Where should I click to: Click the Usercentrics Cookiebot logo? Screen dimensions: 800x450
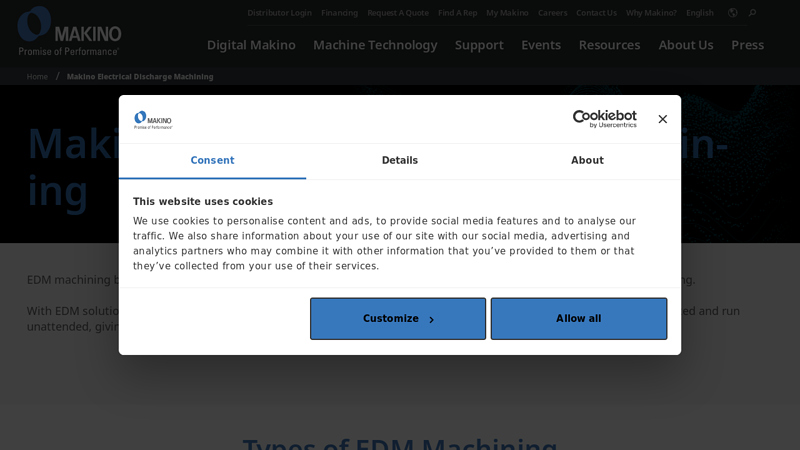[604, 119]
